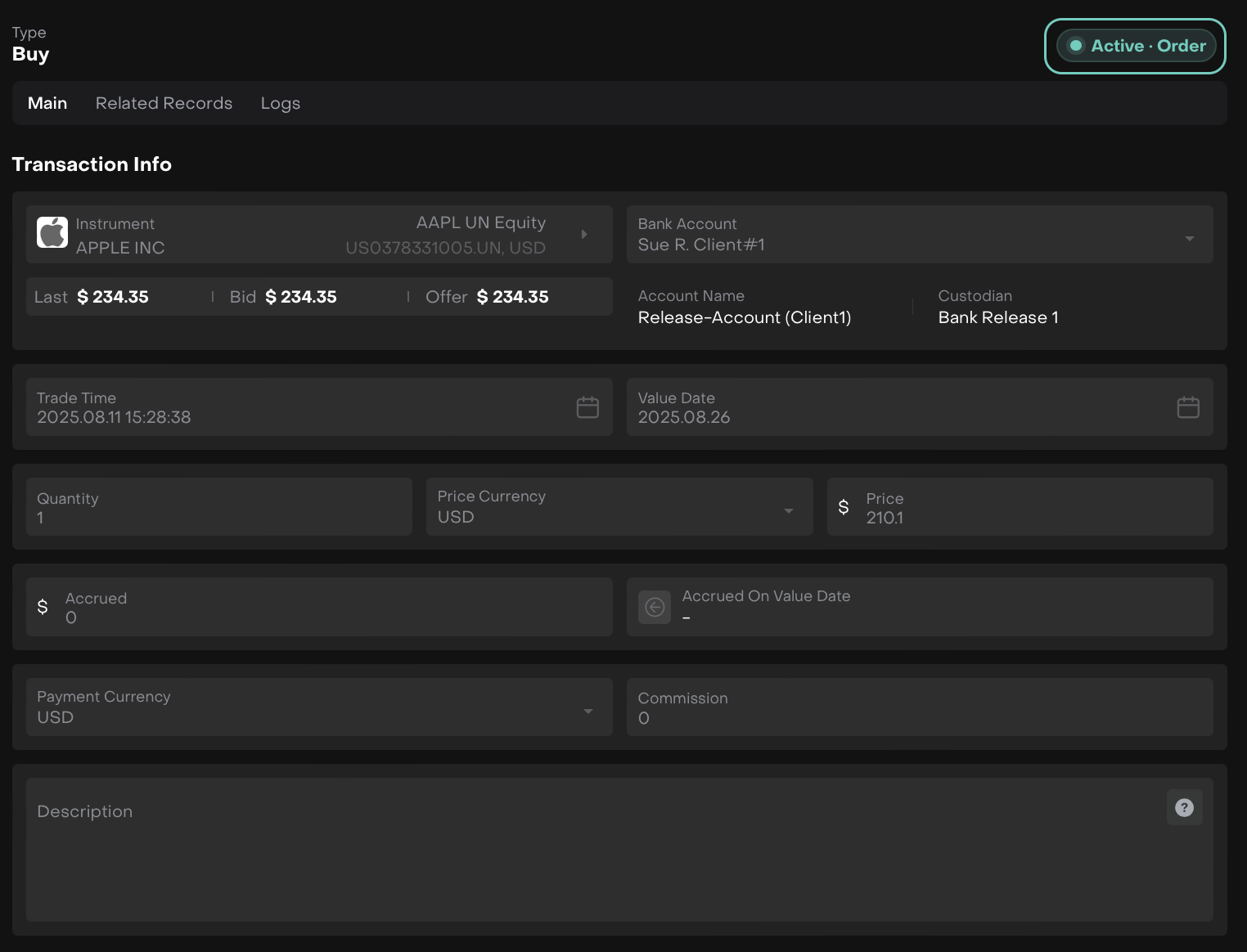Image resolution: width=1247 pixels, height=952 pixels.
Task: Open the Value Date calendar picker
Action: (1188, 407)
